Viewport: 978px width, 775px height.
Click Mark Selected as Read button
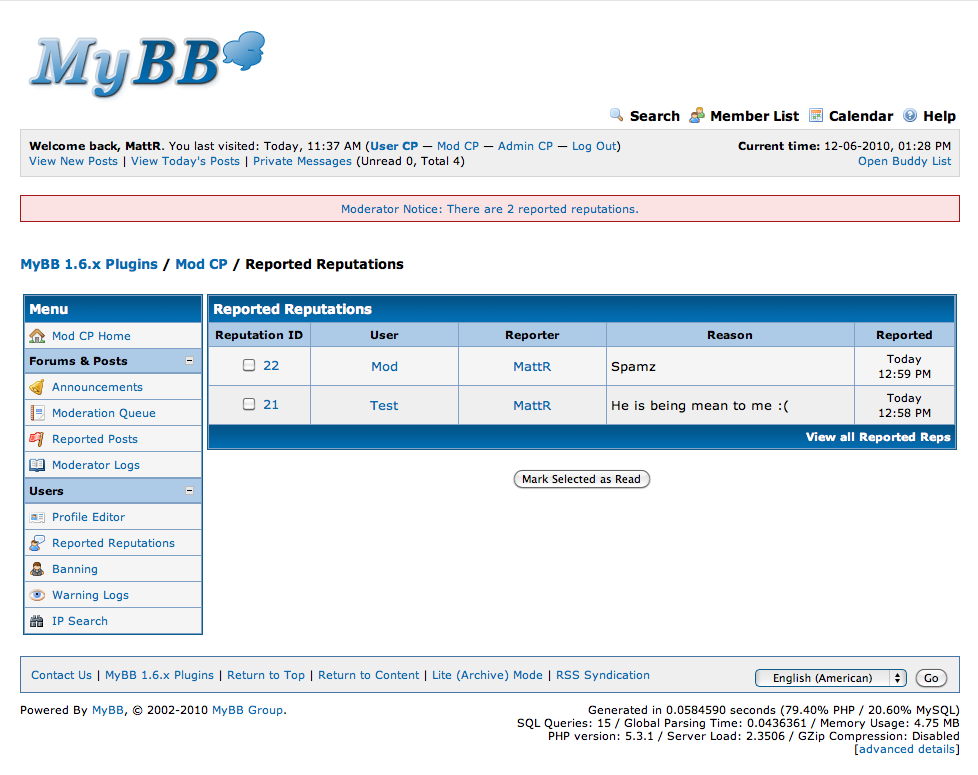pos(581,479)
